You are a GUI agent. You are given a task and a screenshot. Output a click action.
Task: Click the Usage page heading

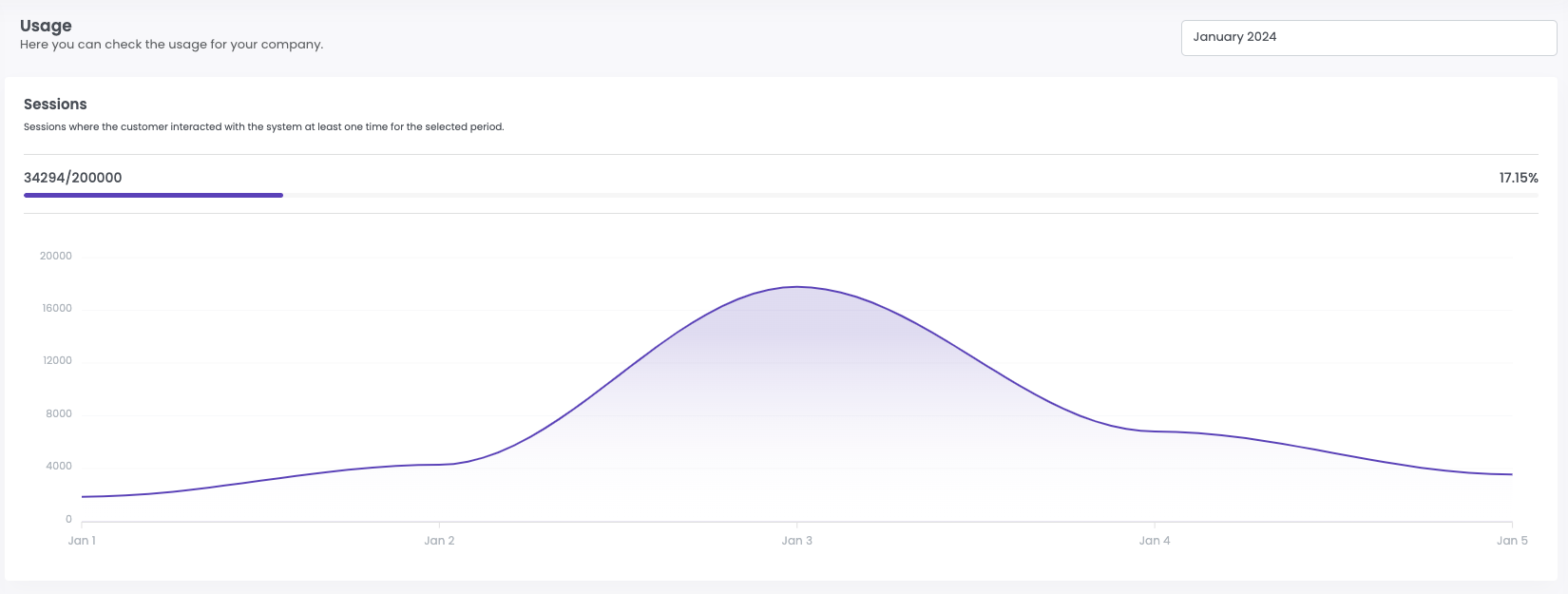tap(46, 26)
